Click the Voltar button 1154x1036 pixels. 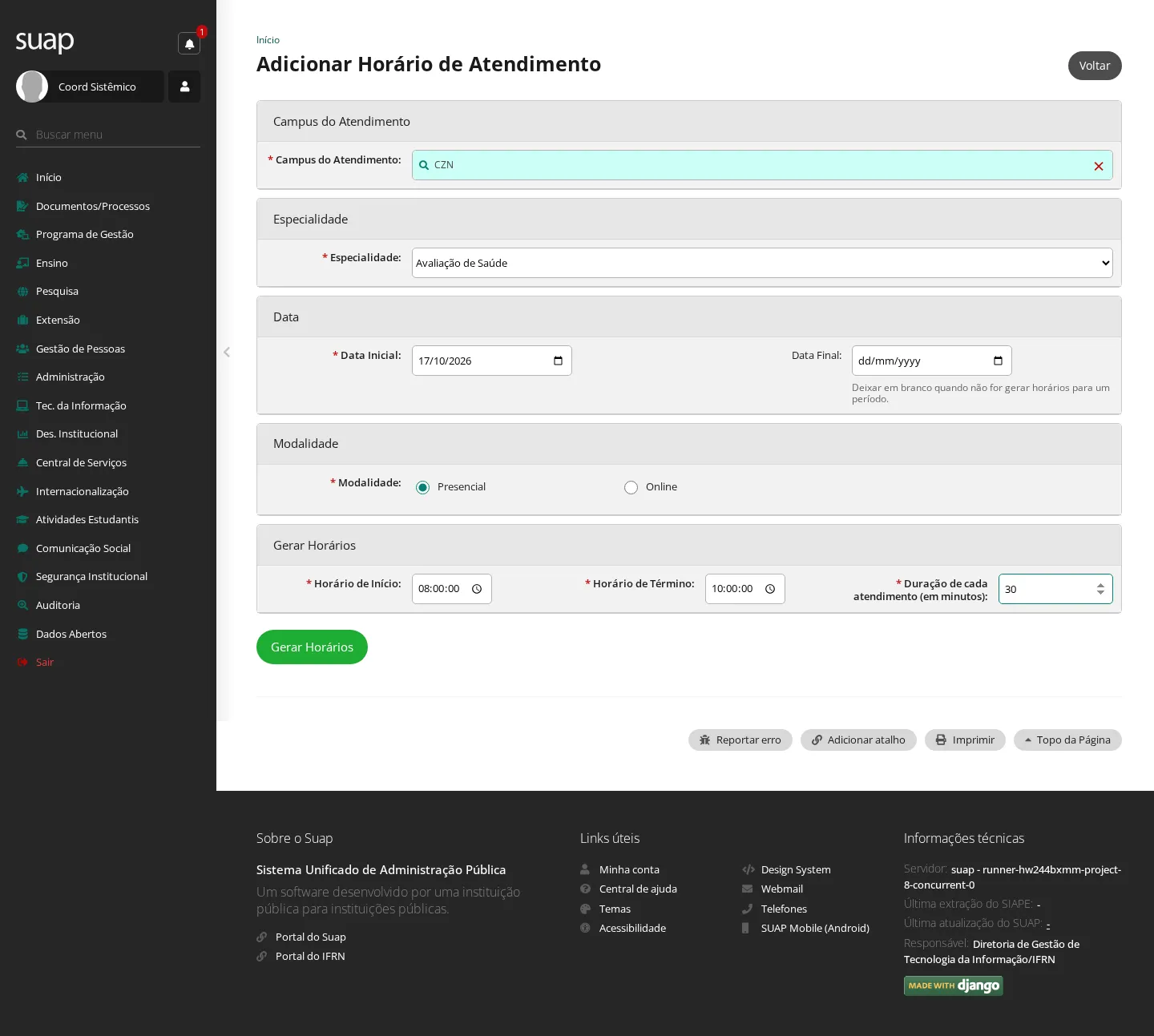click(1095, 66)
